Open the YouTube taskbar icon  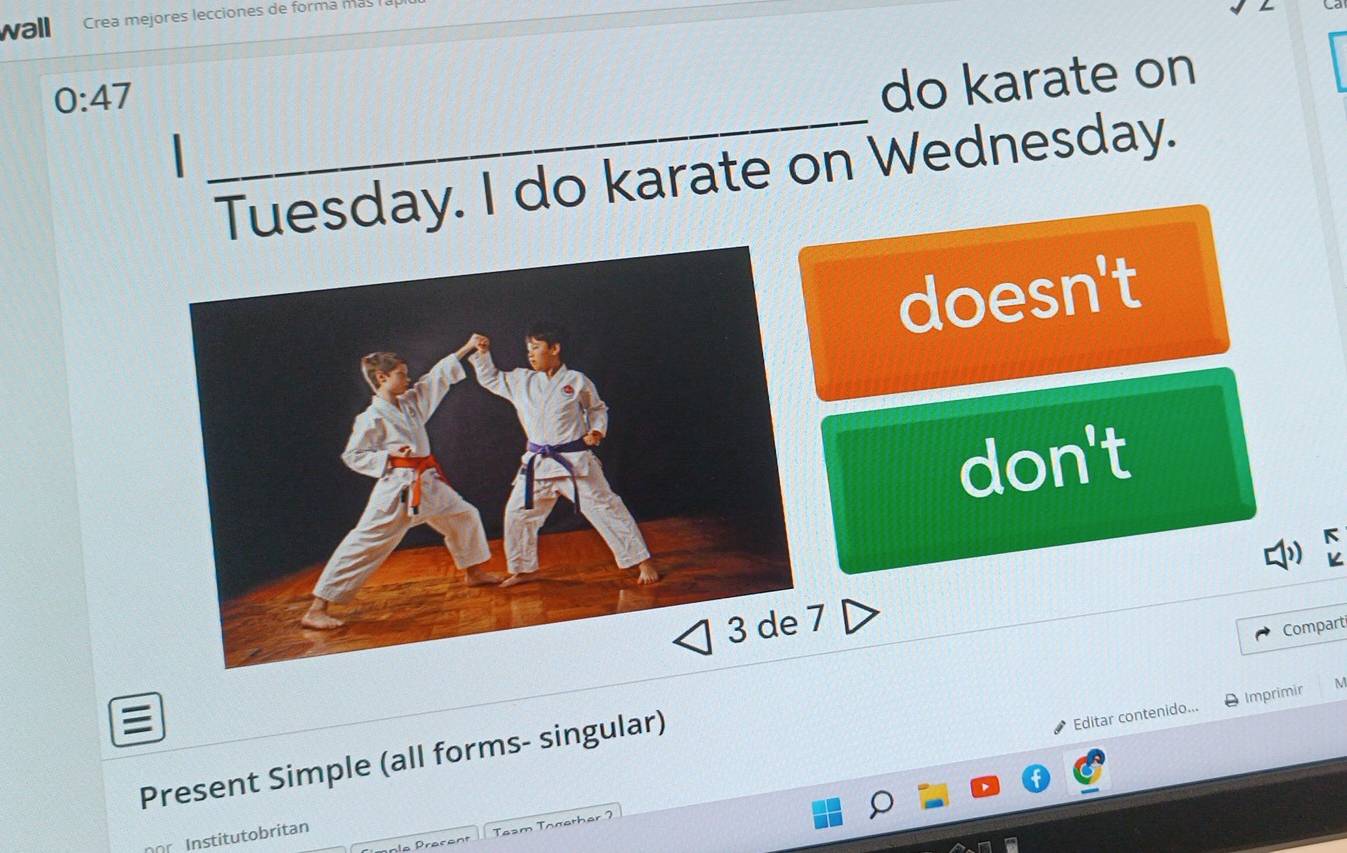coord(985,787)
